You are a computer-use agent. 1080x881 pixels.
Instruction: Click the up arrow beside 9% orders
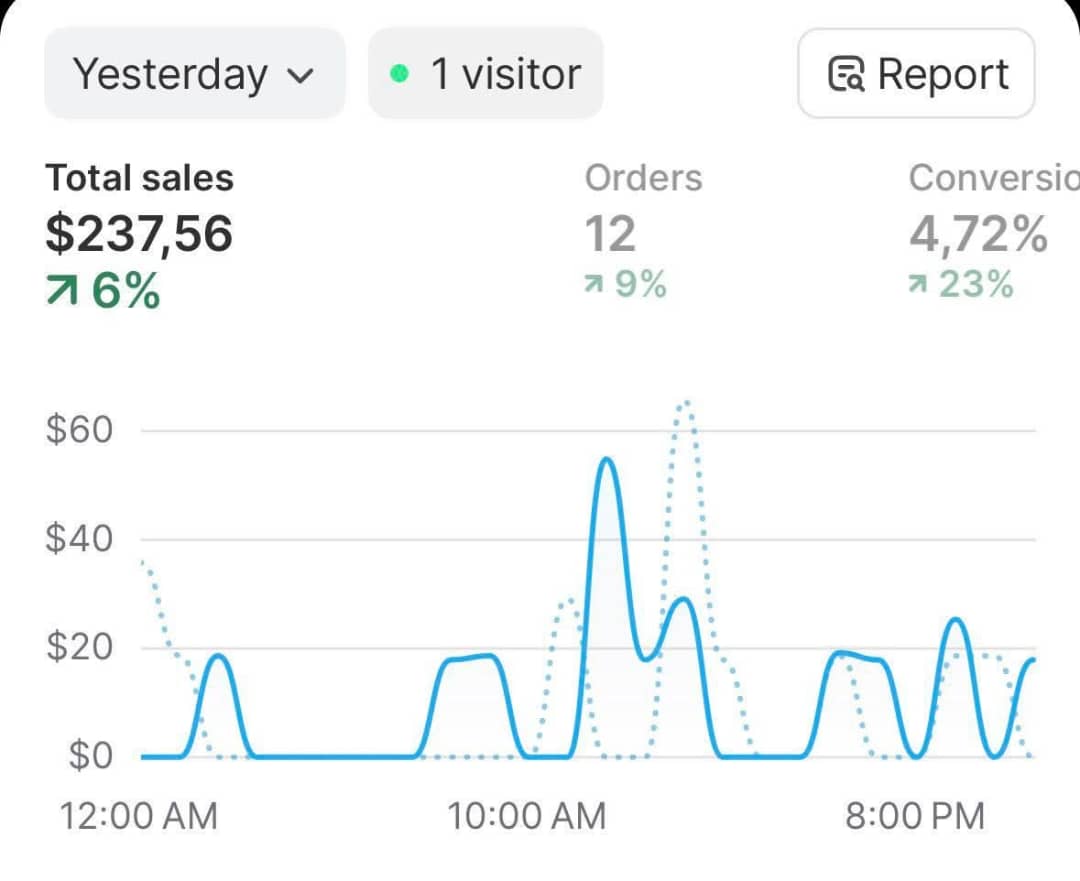(595, 286)
